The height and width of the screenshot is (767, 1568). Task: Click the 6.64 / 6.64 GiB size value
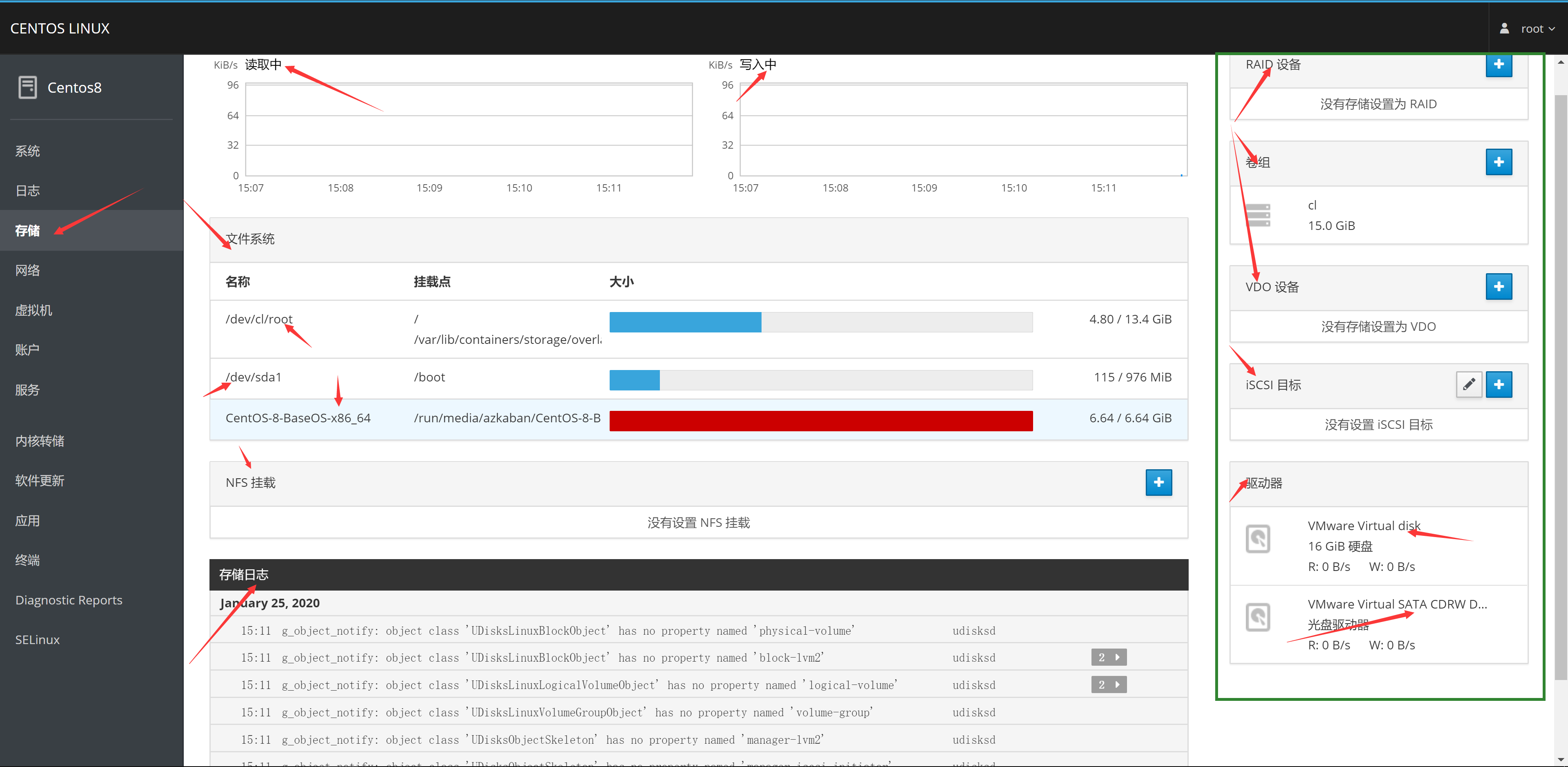pos(1130,418)
